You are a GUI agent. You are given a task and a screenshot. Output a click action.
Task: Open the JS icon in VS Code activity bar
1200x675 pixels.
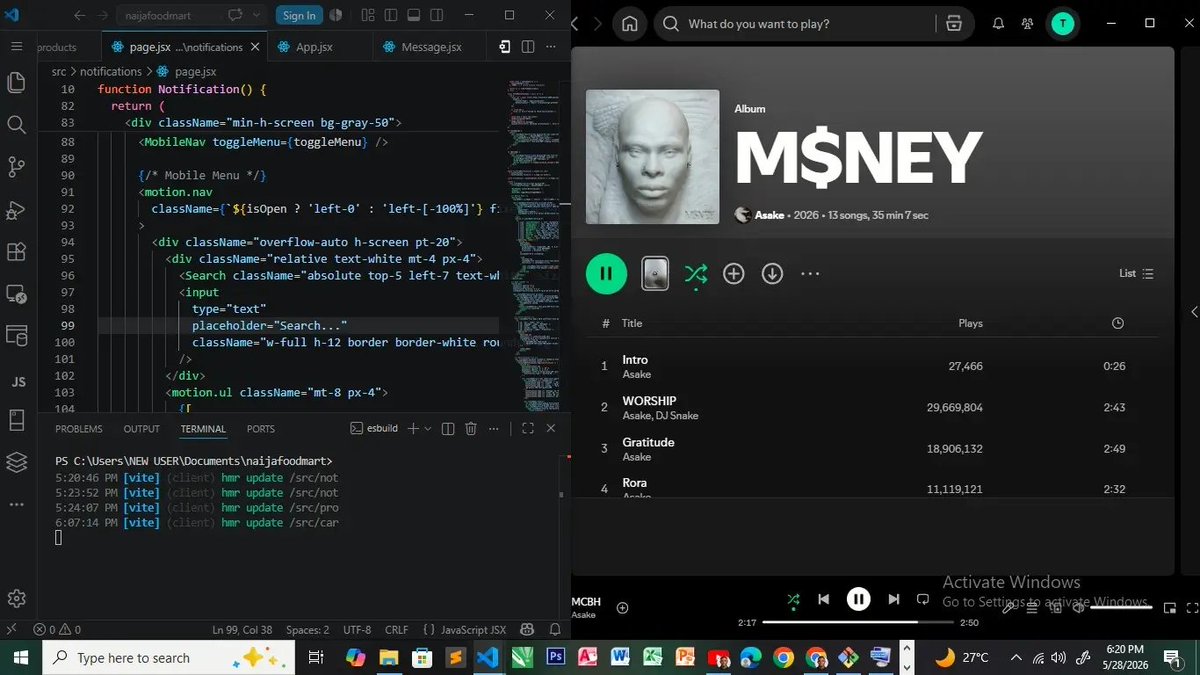click(17, 382)
